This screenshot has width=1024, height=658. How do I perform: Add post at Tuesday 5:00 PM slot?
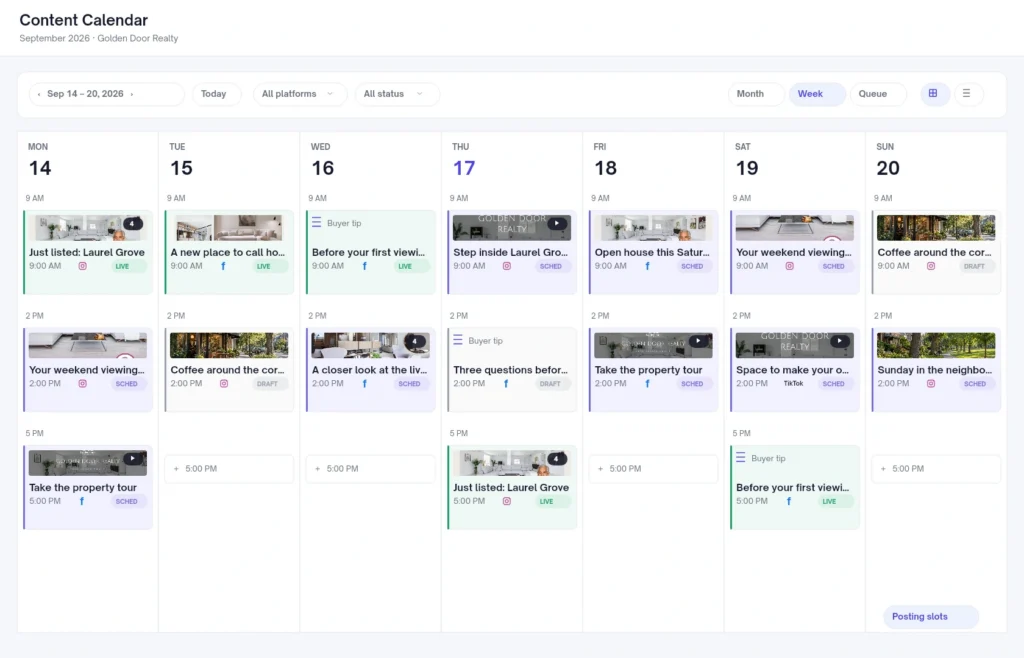[x=229, y=469]
